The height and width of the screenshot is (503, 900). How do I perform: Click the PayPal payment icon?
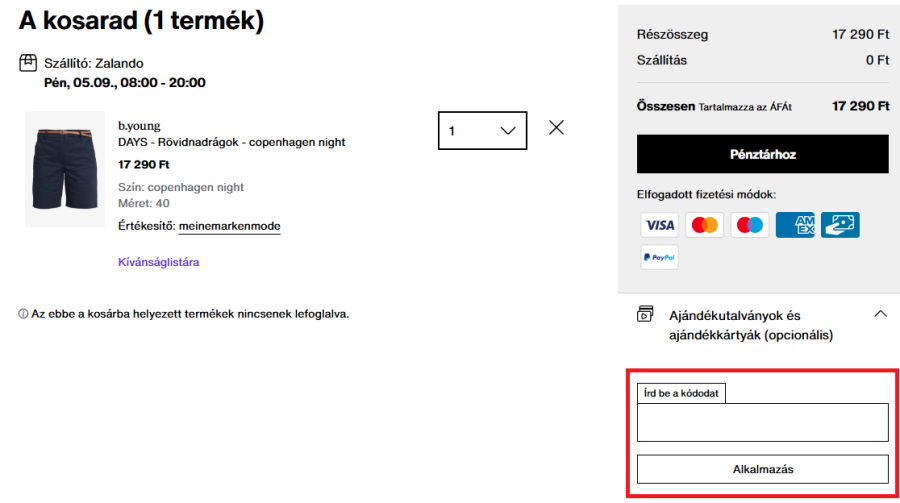tap(659, 257)
